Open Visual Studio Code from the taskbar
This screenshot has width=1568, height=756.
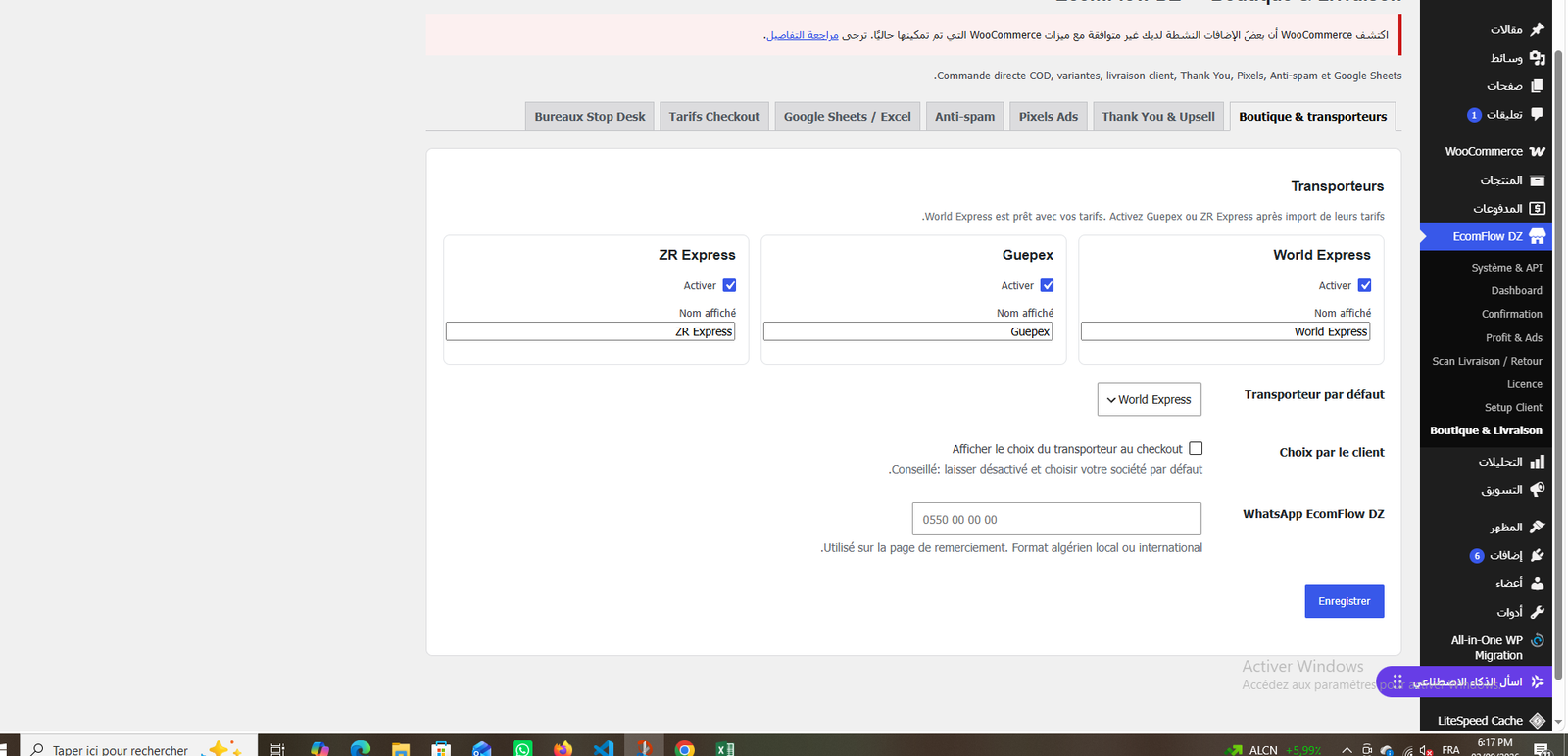604,749
